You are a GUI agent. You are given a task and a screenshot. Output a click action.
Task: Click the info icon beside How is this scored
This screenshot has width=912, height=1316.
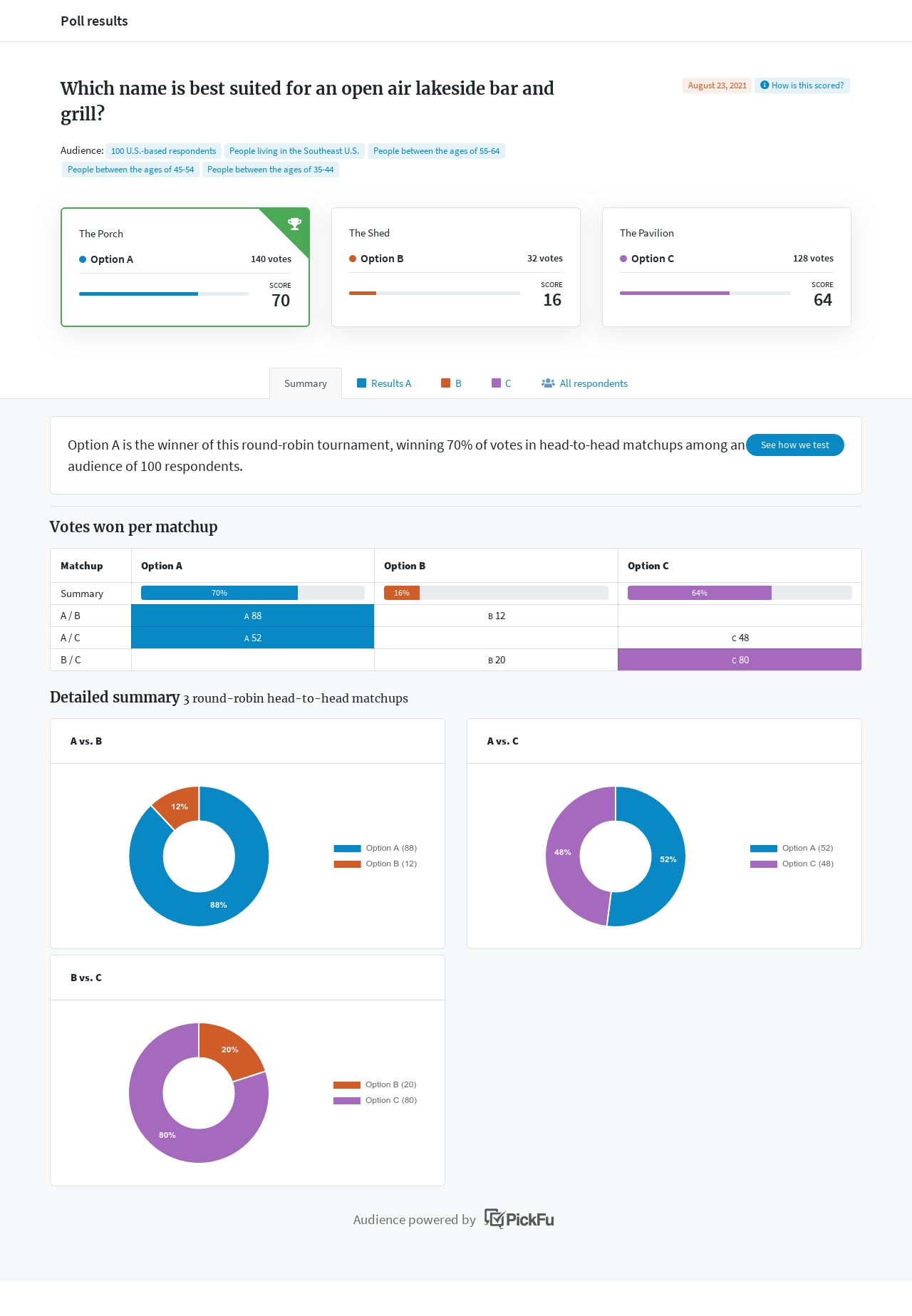pyautogui.click(x=765, y=86)
